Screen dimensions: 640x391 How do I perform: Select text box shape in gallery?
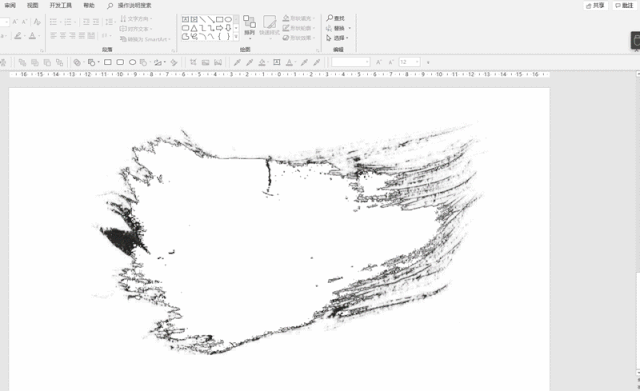(185, 19)
